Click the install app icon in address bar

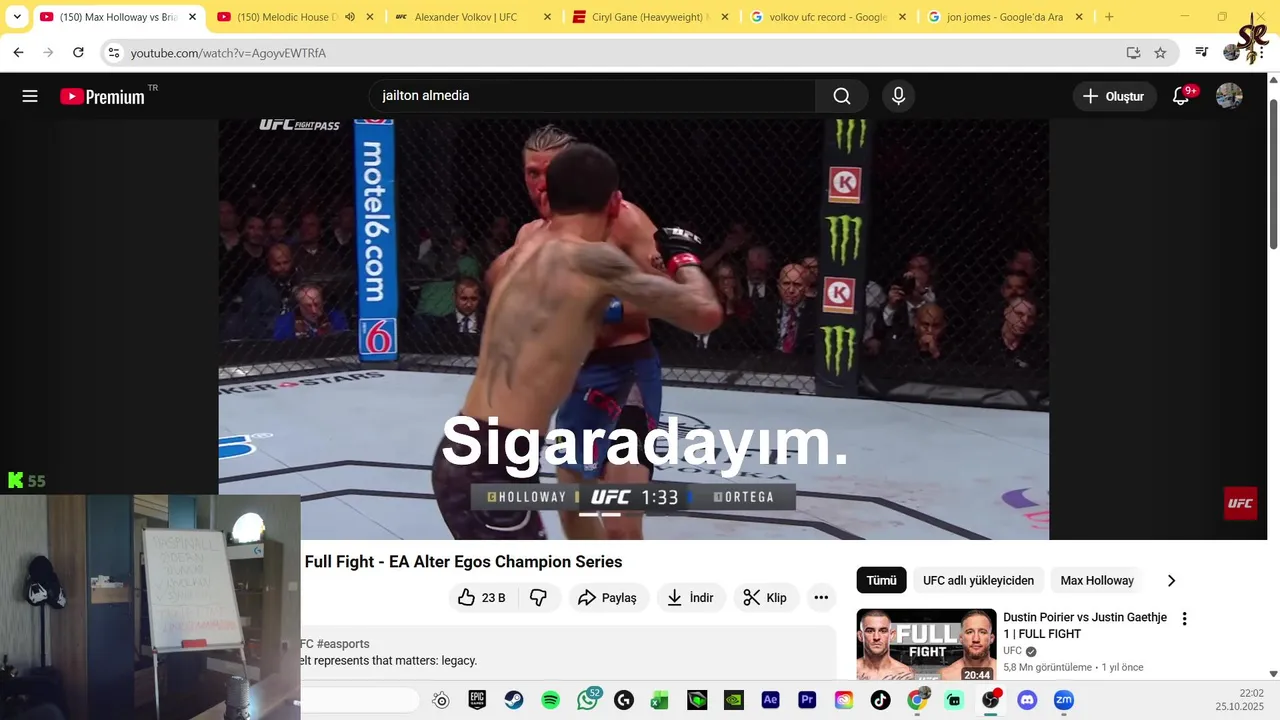[x=1133, y=53]
